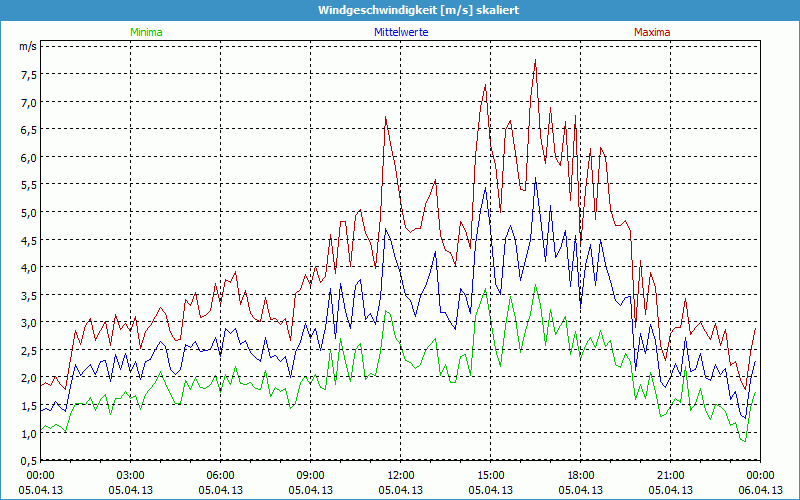800x500 pixels.
Task: Click the 12:00 time axis label
Action: tap(401, 476)
